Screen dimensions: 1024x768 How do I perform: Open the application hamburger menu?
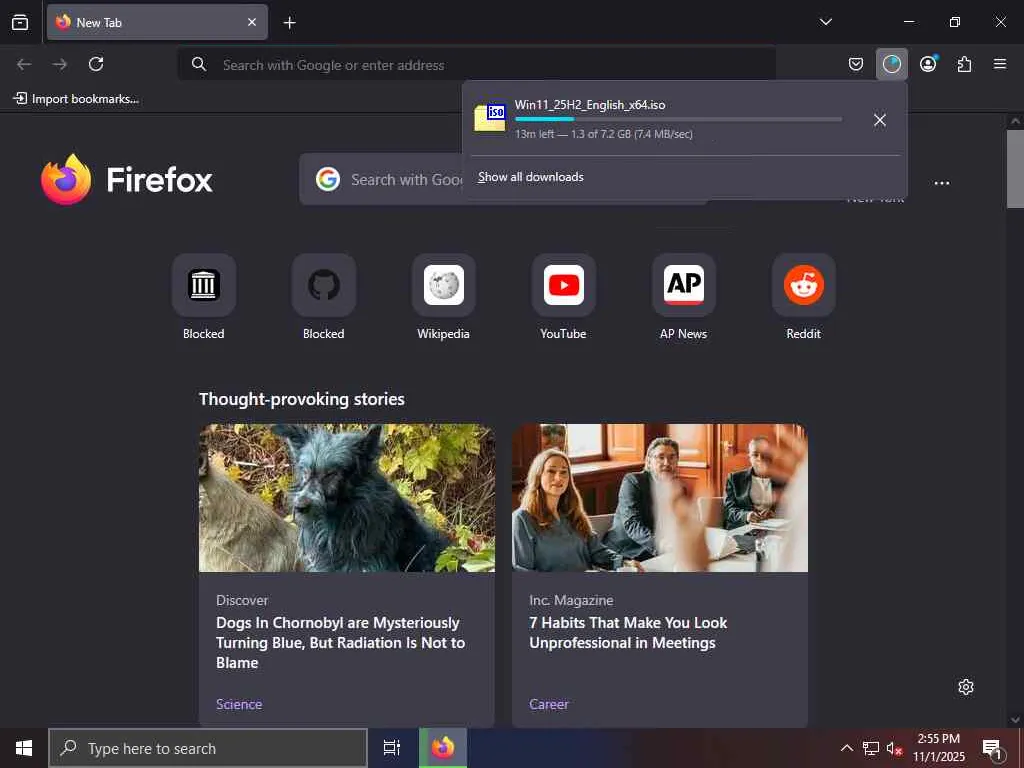(x=1000, y=64)
